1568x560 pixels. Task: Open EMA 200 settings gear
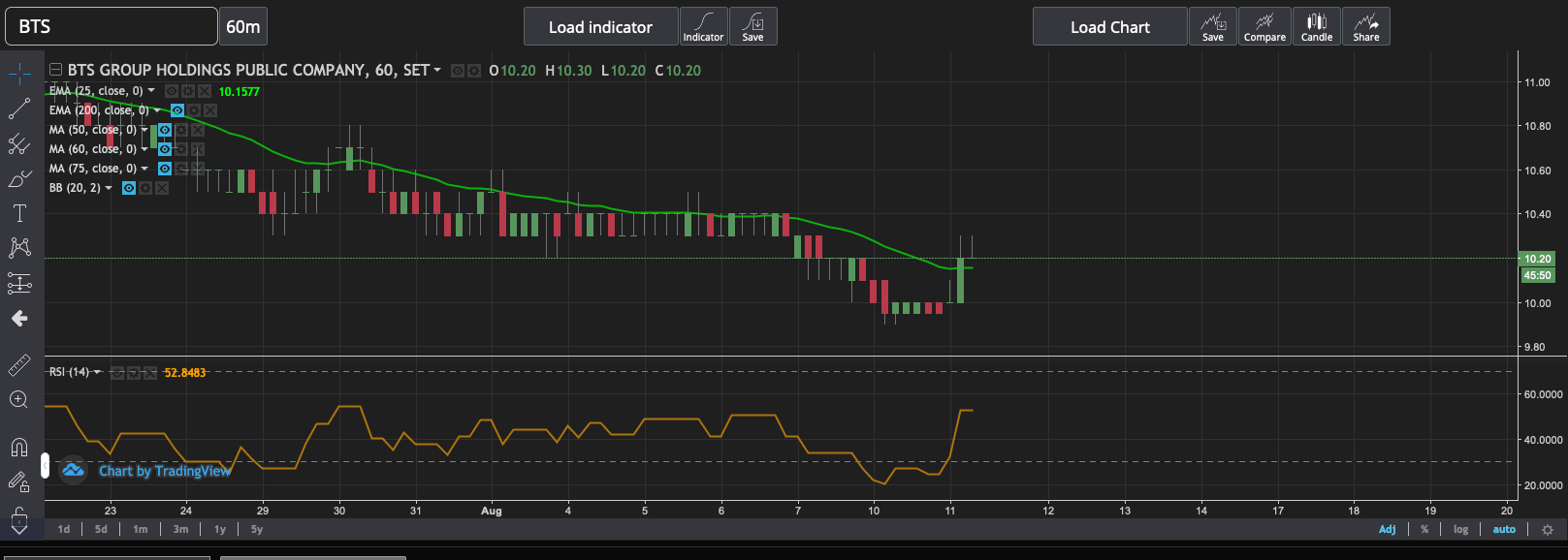[x=194, y=110]
